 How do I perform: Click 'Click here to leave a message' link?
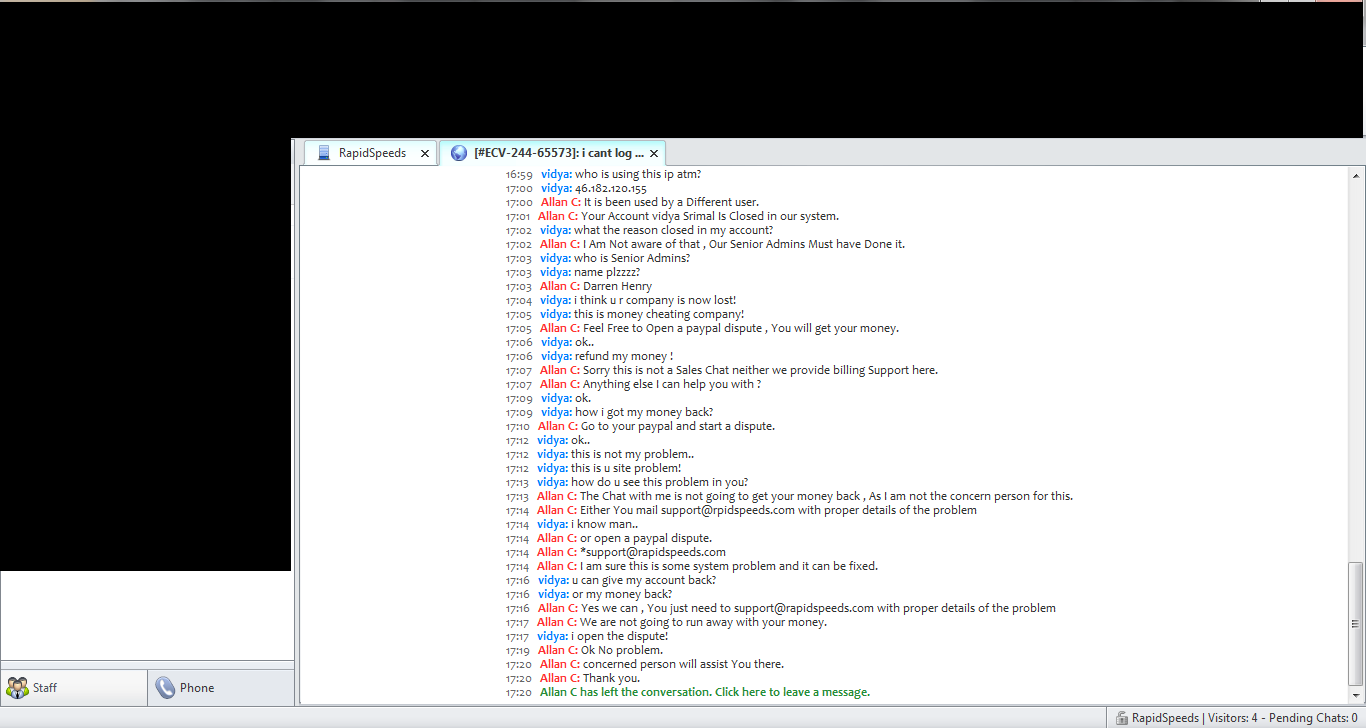click(x=792, y=692)
